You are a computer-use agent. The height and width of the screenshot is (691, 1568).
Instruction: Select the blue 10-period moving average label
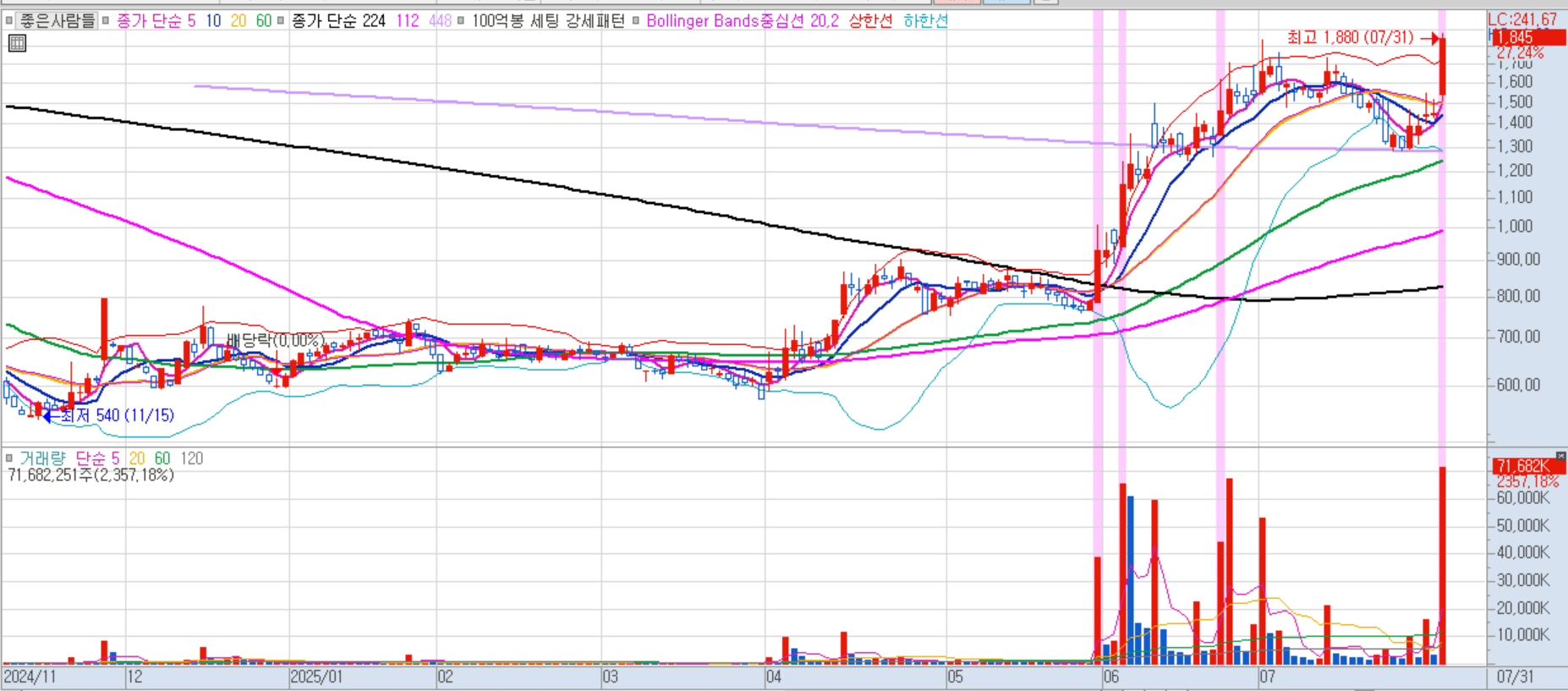213,20
